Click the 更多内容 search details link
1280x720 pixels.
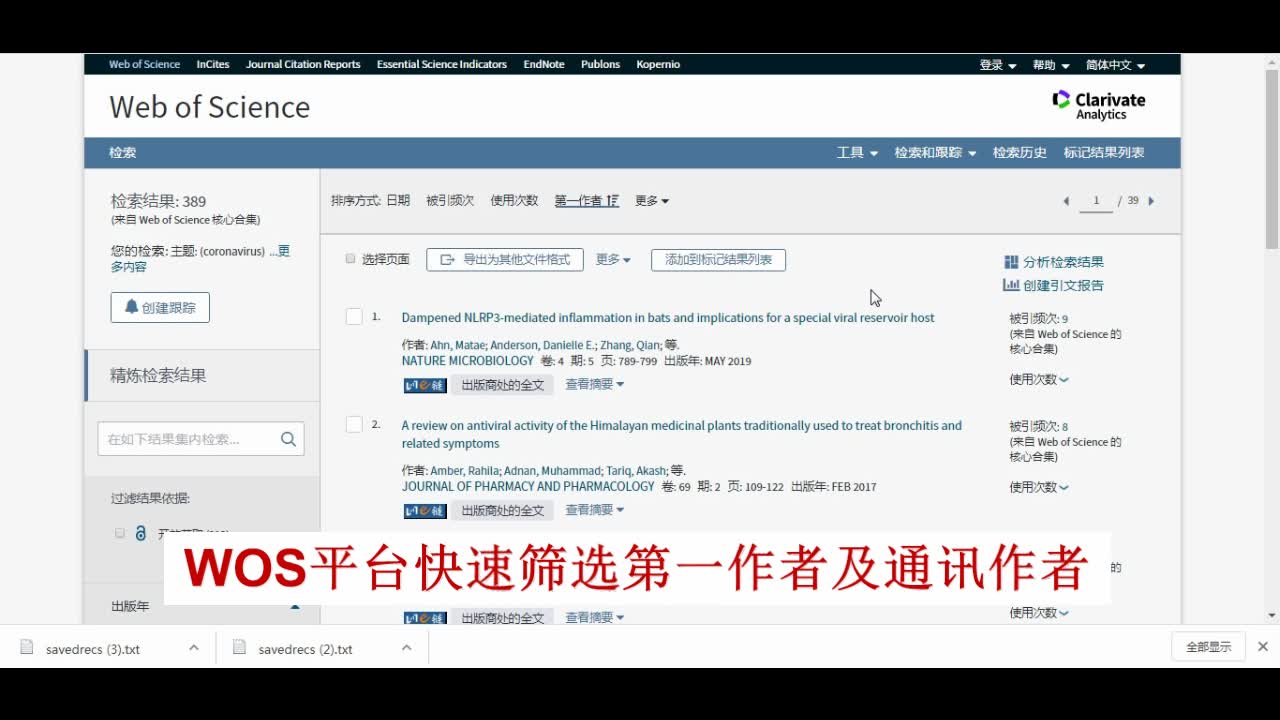pos(200,259)
